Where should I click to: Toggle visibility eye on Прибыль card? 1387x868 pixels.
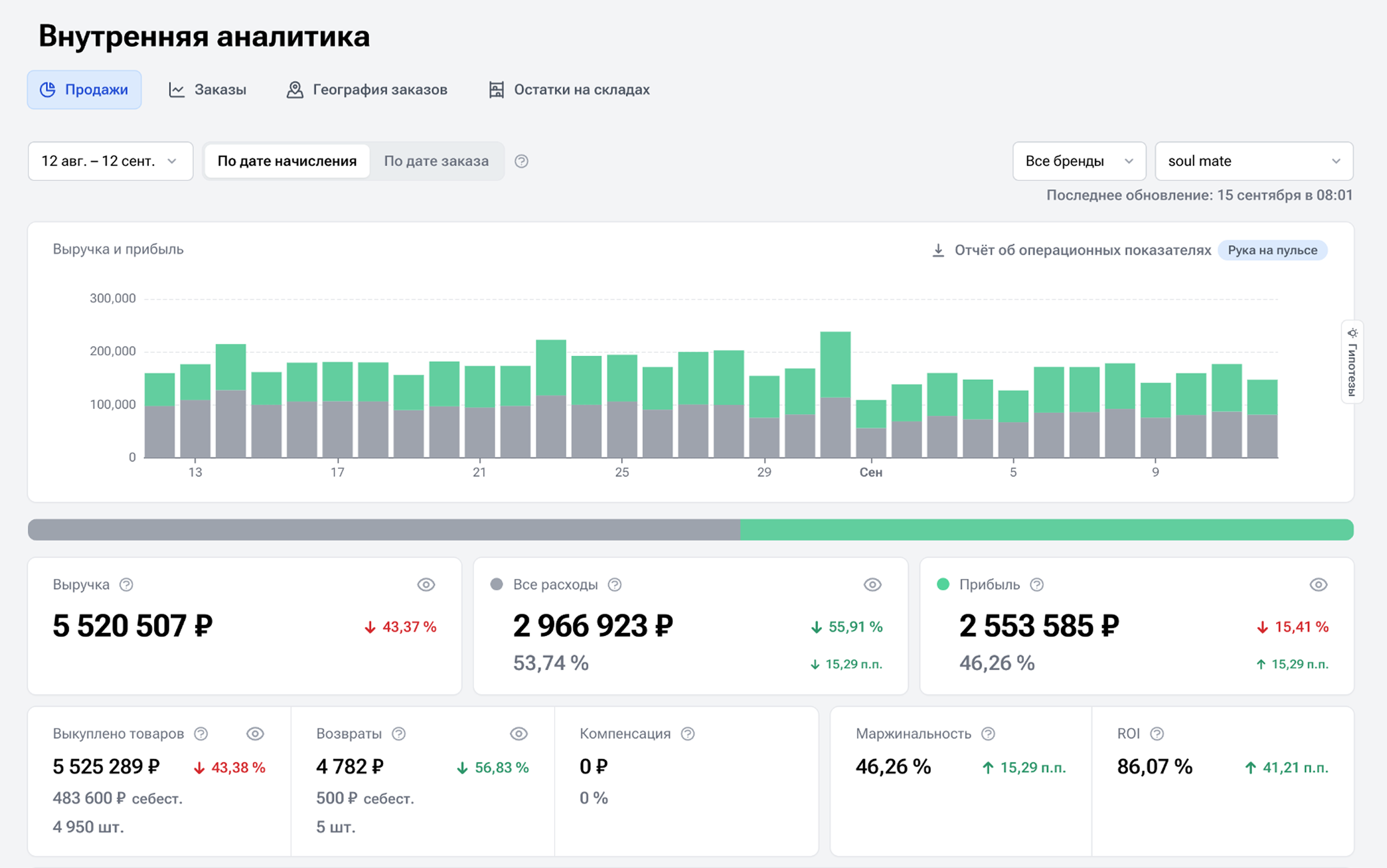[x=1318, y=584]
